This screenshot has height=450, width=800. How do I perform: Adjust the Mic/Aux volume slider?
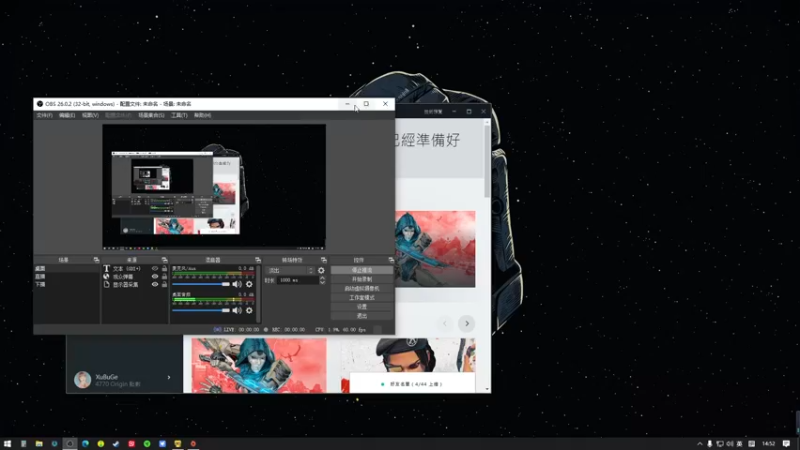201,284
